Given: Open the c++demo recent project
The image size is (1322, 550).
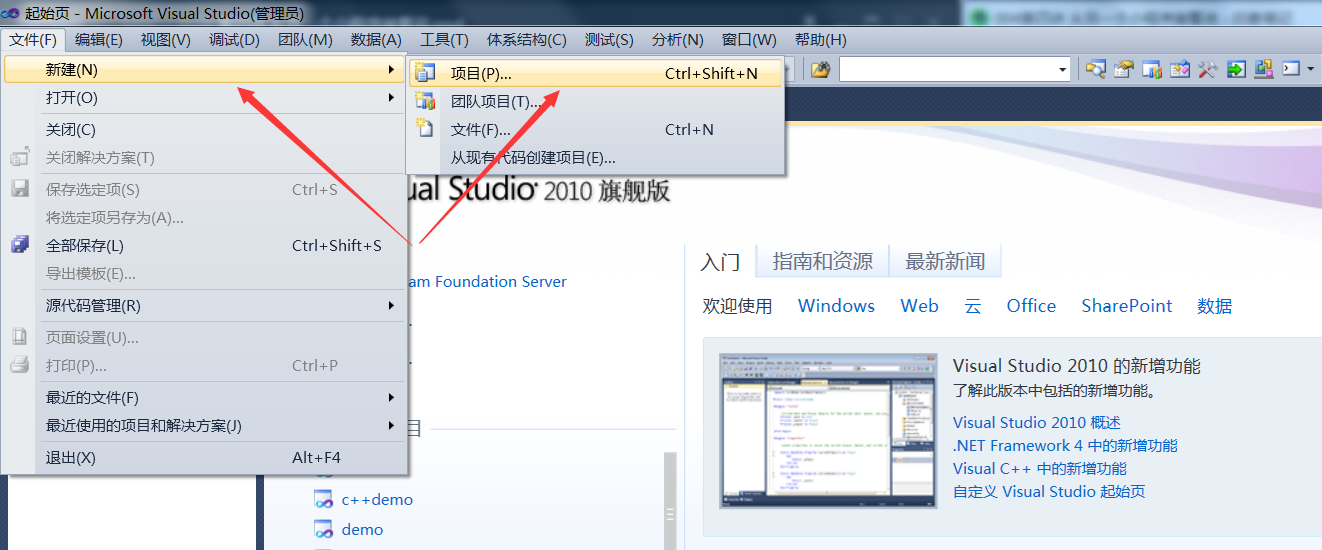Looking at the screenshot, I should (x=377, y=499).
